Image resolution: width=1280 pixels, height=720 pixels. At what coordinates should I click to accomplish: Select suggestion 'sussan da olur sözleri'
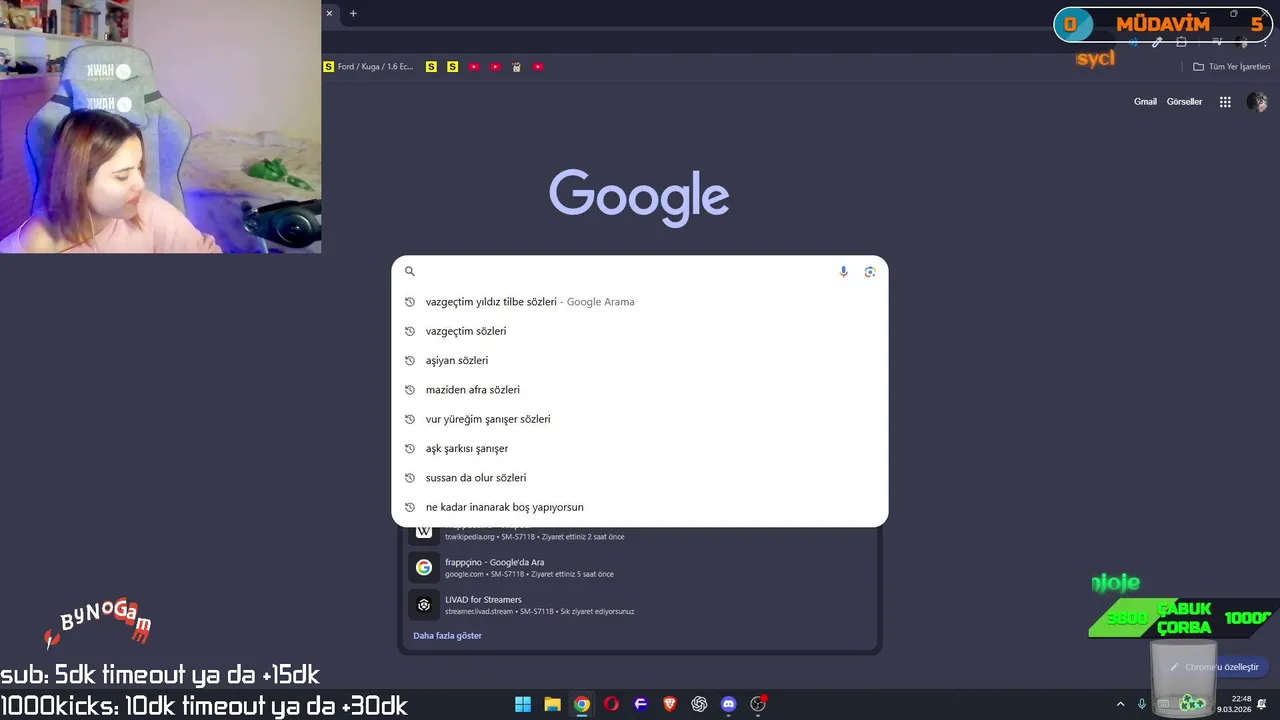pos(639,478)
